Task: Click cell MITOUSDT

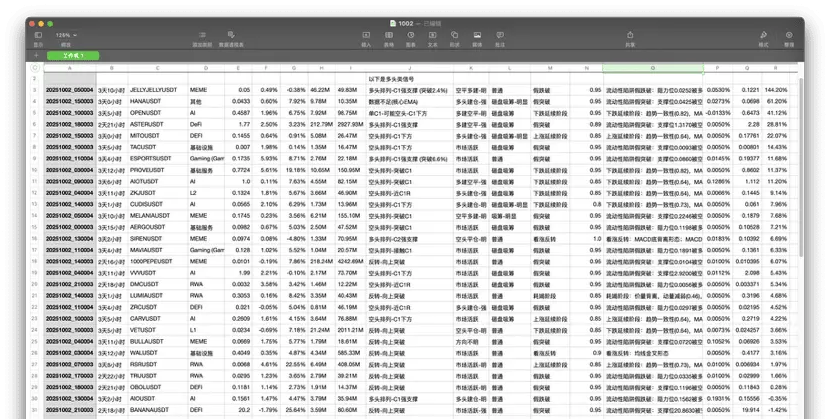Action: pyautogui.click(x=158, y=136)
